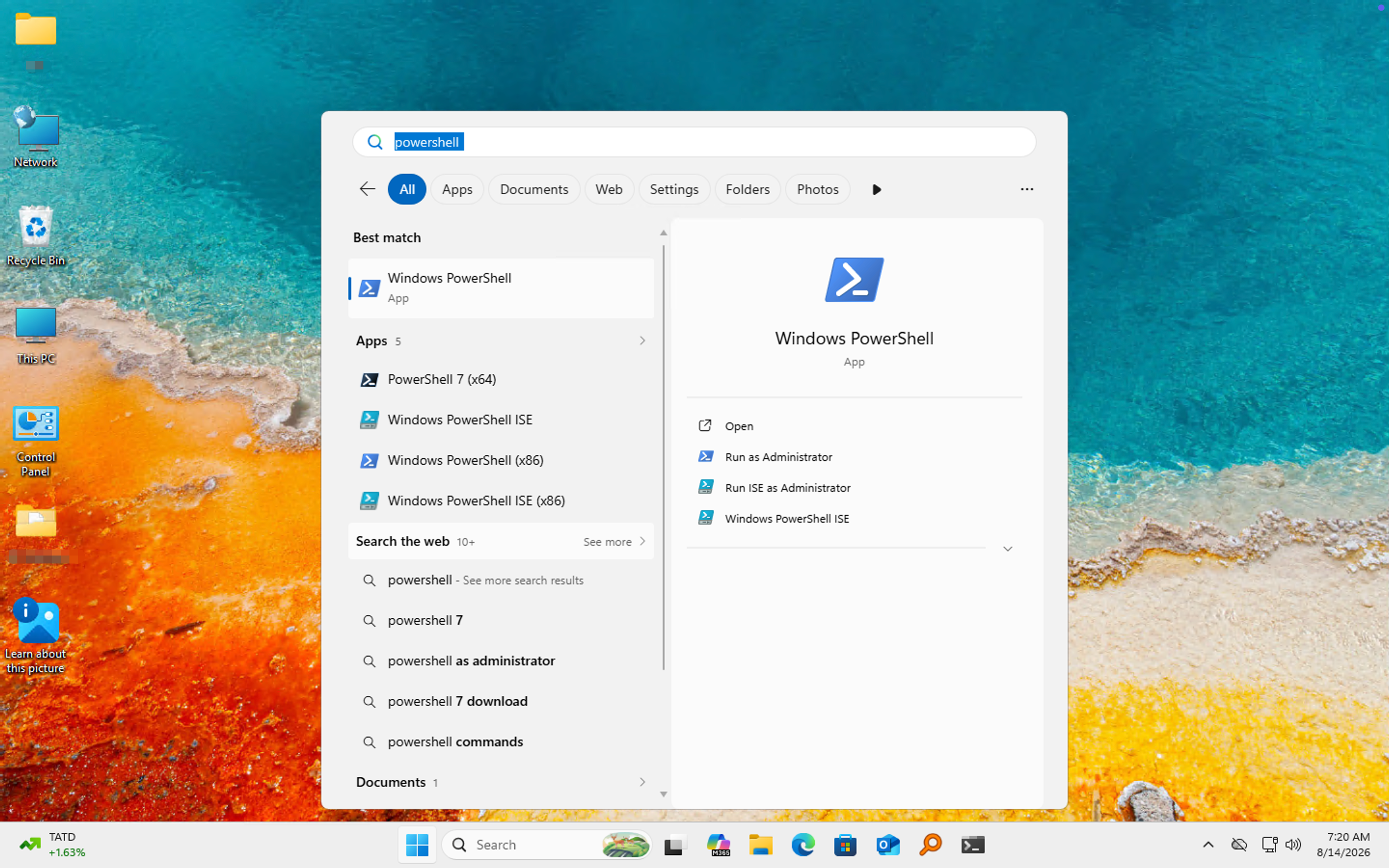1389x868 pixels.
Task: Expand more actions chevron in preview pane
Action: [x=1008, y=549]
